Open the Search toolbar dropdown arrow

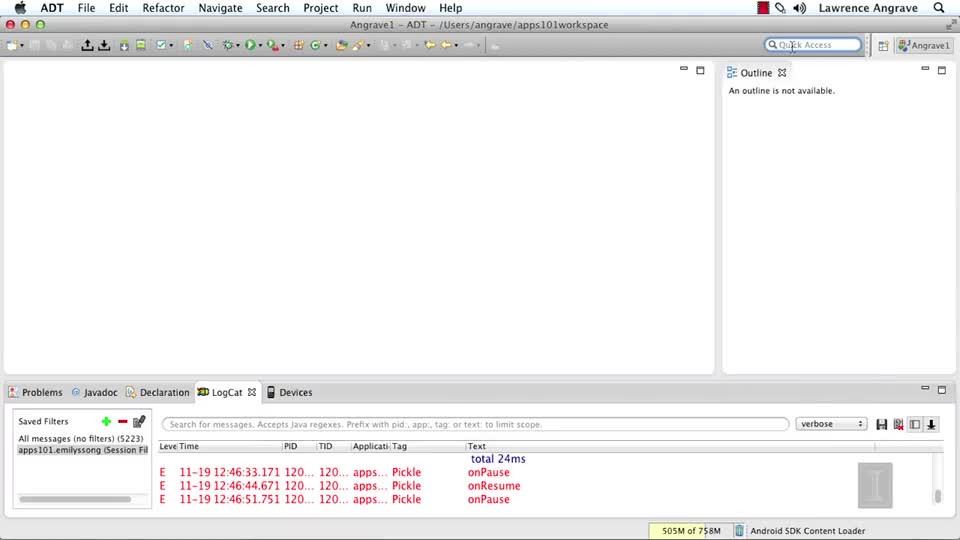[369, 46]
